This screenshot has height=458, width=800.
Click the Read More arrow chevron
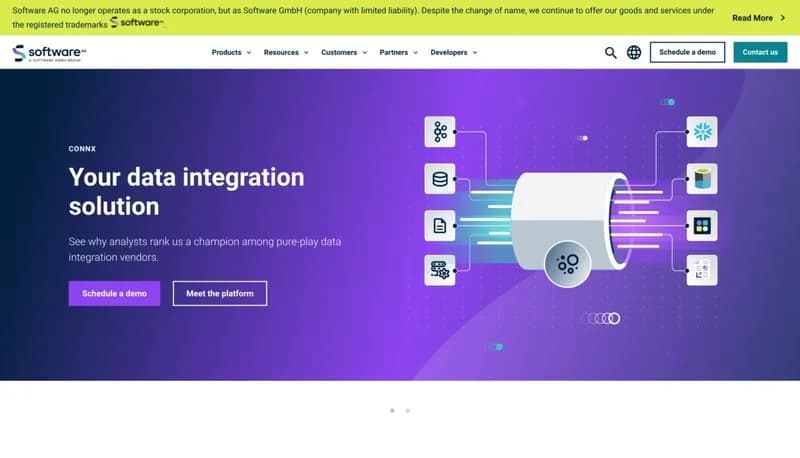point(783,18)
